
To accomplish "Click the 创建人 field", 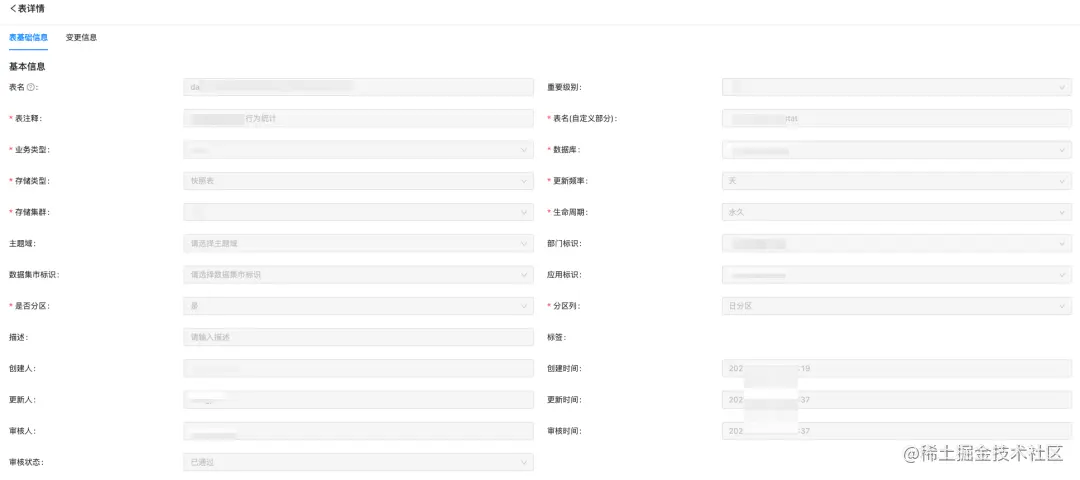I will coord(358,368).
